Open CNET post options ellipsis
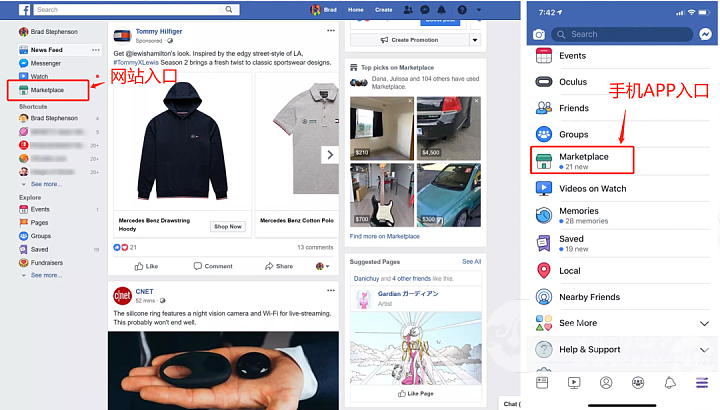Viewport: 720px width, 410px height. (x=331, y=290)
